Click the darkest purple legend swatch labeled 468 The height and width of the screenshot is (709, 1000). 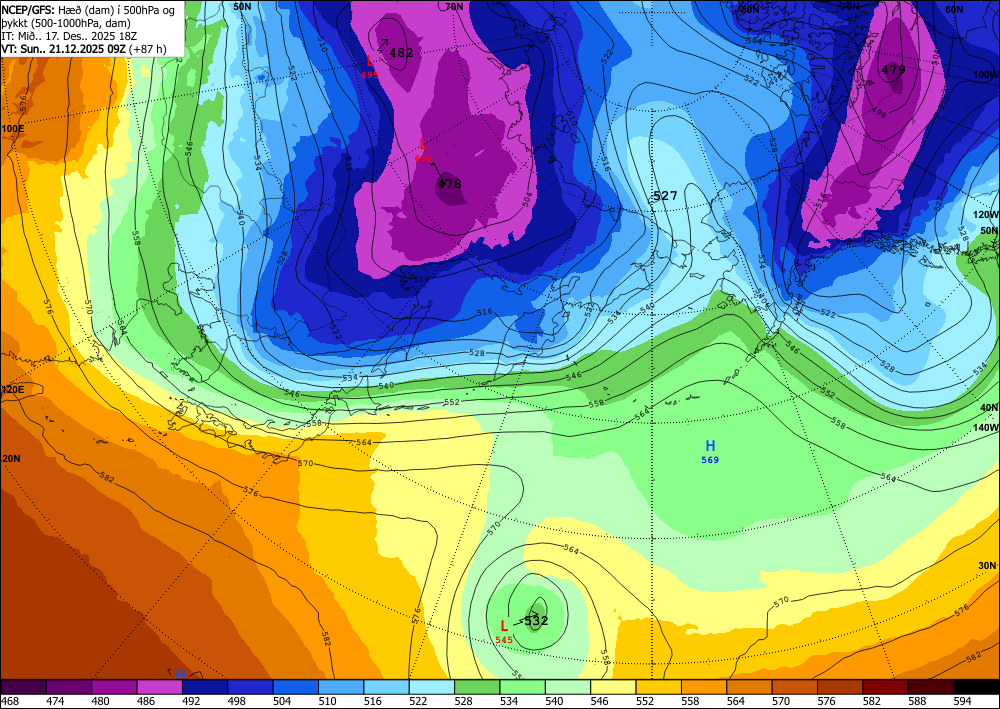tap(24, 687)
